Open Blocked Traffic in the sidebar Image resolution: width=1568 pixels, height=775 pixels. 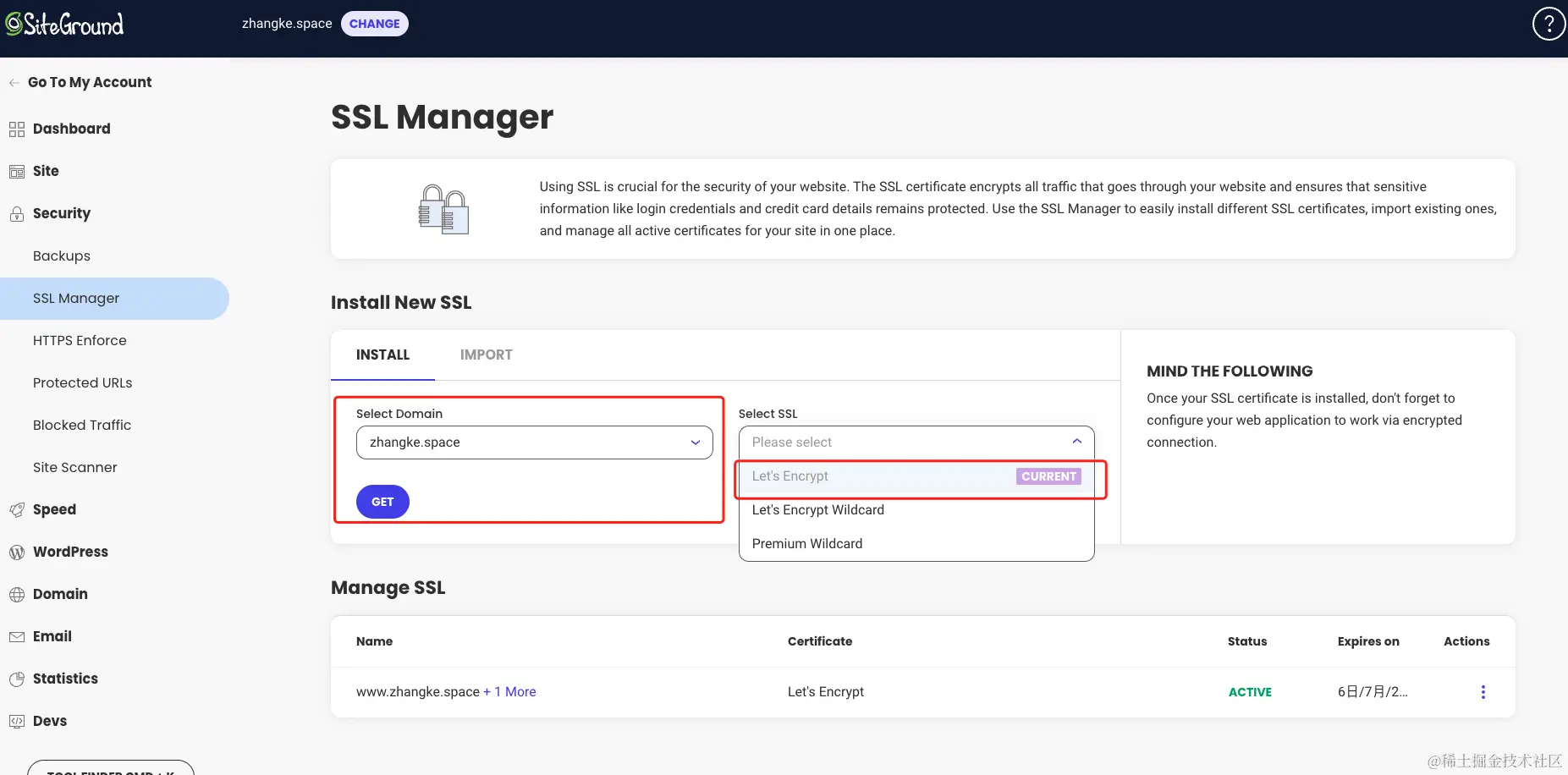(82, 425)
